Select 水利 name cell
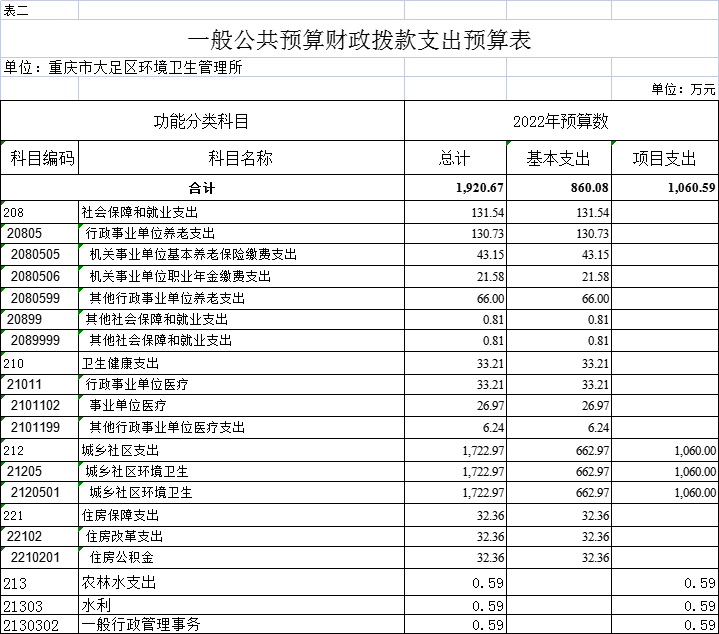The height and width of the screenshot is (634, 719). [241, 606]
